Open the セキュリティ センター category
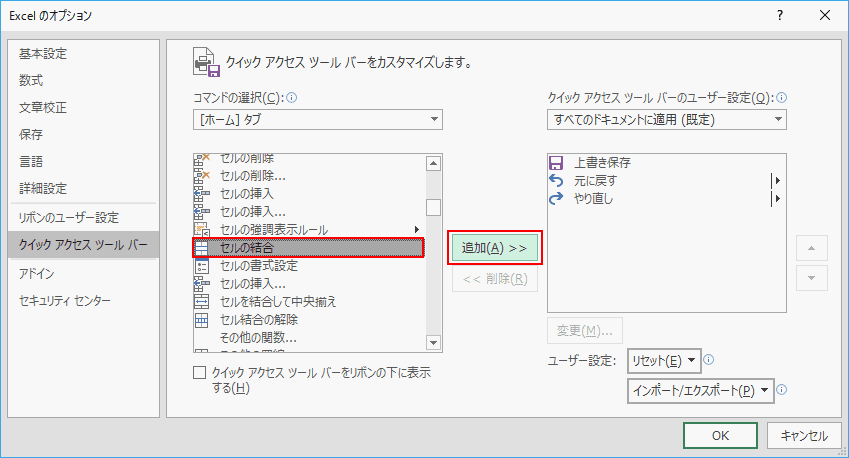The width and height of the screenshot is (849, 458). (x=83, y=300)
